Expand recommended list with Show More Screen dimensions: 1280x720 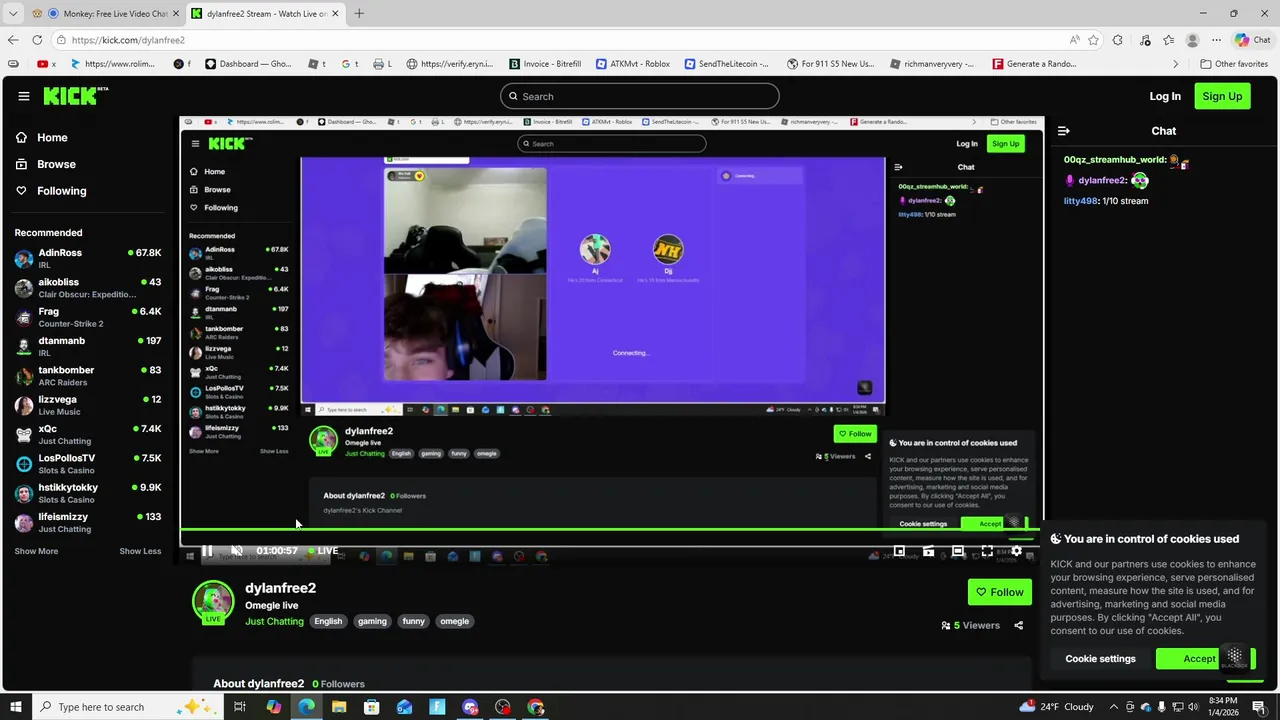click(x=36, y=551)
